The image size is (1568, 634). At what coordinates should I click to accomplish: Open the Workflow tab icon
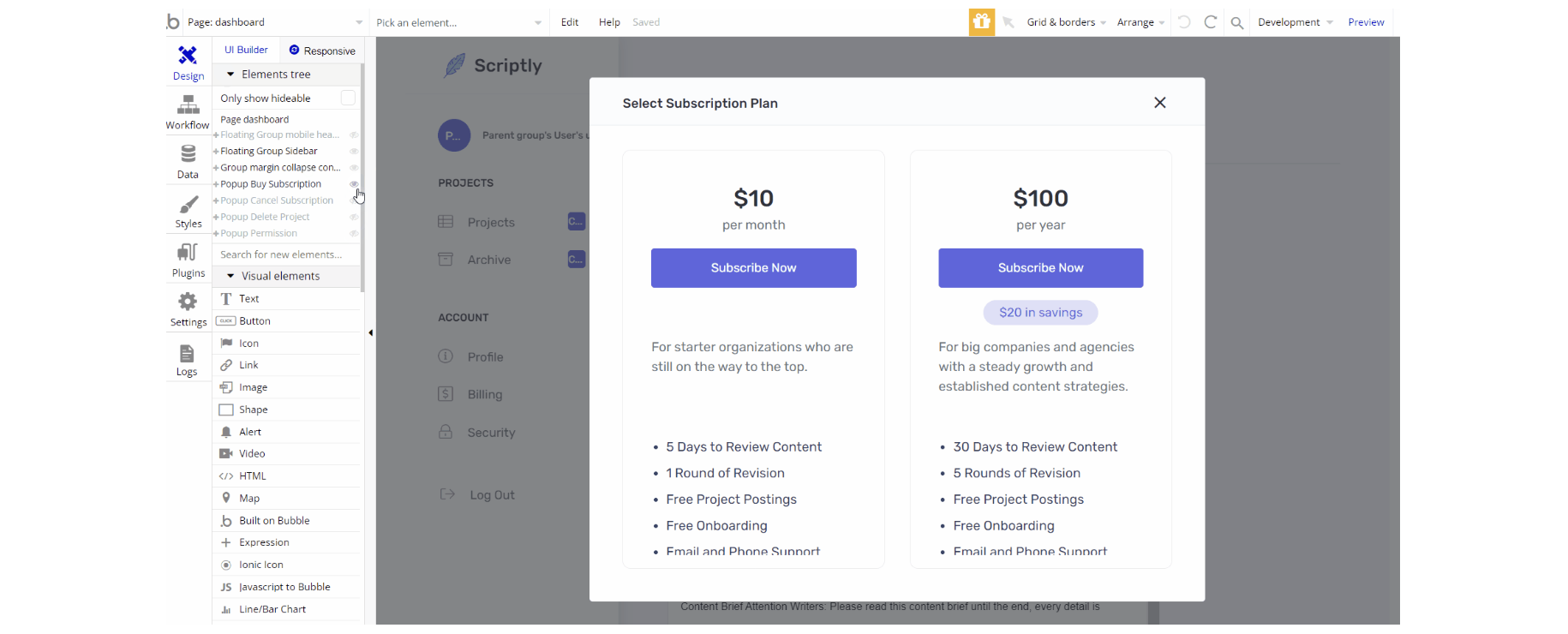188,105
